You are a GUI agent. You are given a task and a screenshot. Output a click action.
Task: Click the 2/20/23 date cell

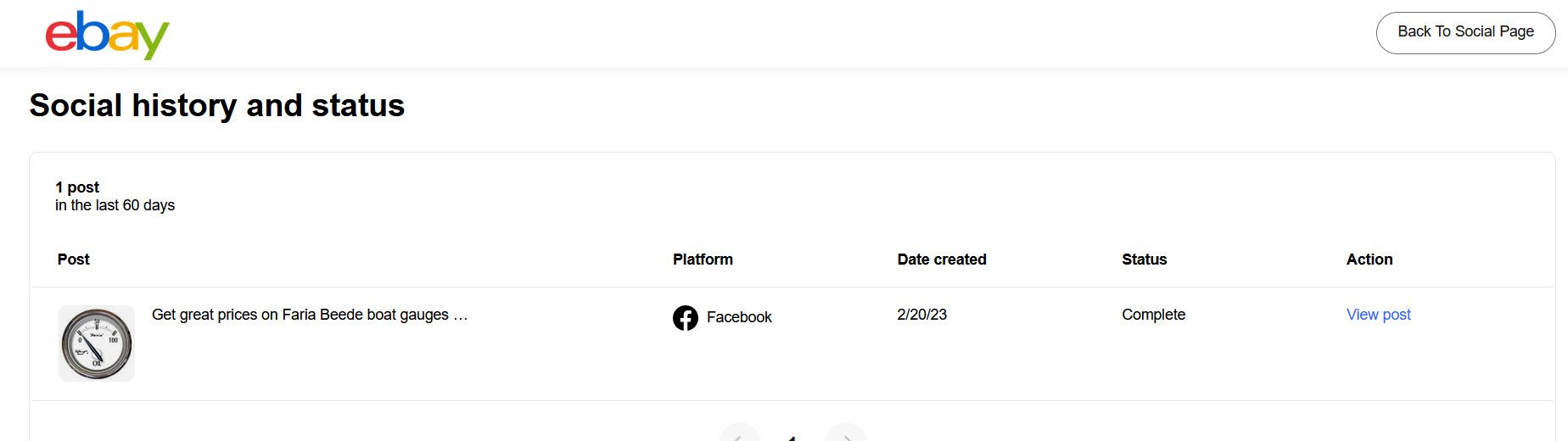[x=921, y=315]
